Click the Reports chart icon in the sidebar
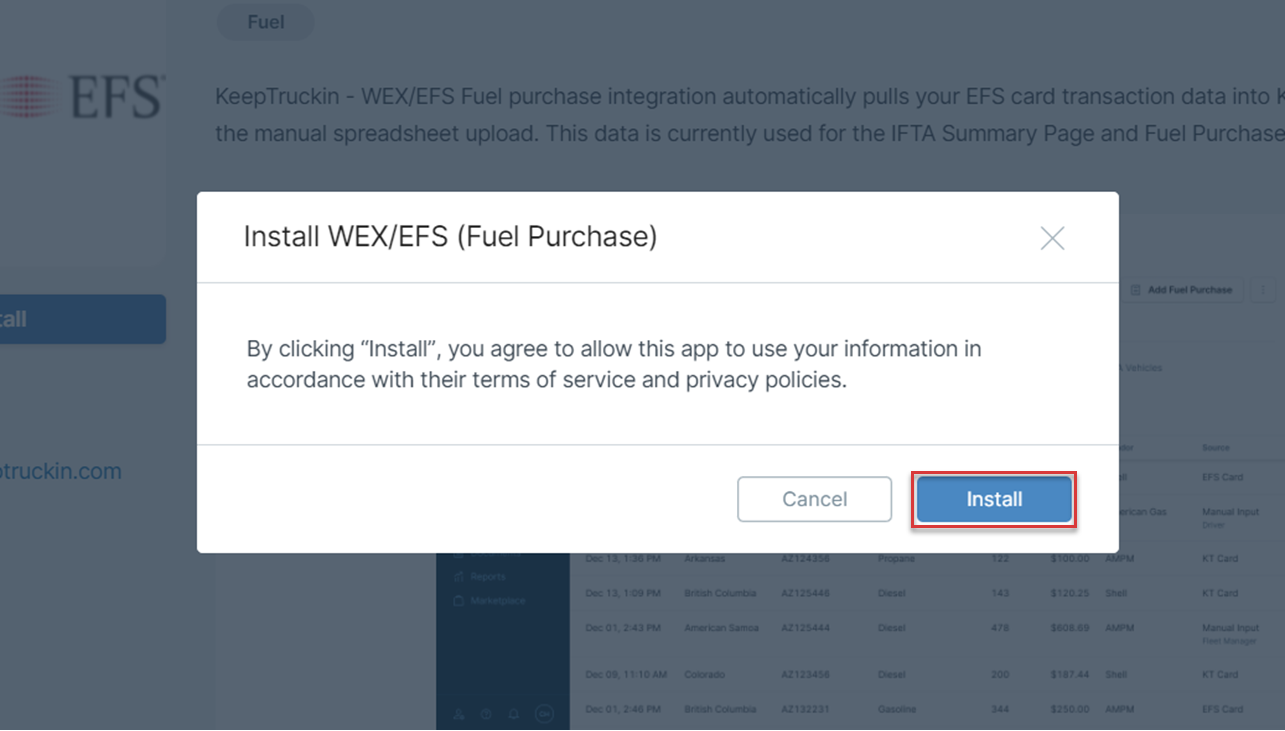 [x=459, y=577]
